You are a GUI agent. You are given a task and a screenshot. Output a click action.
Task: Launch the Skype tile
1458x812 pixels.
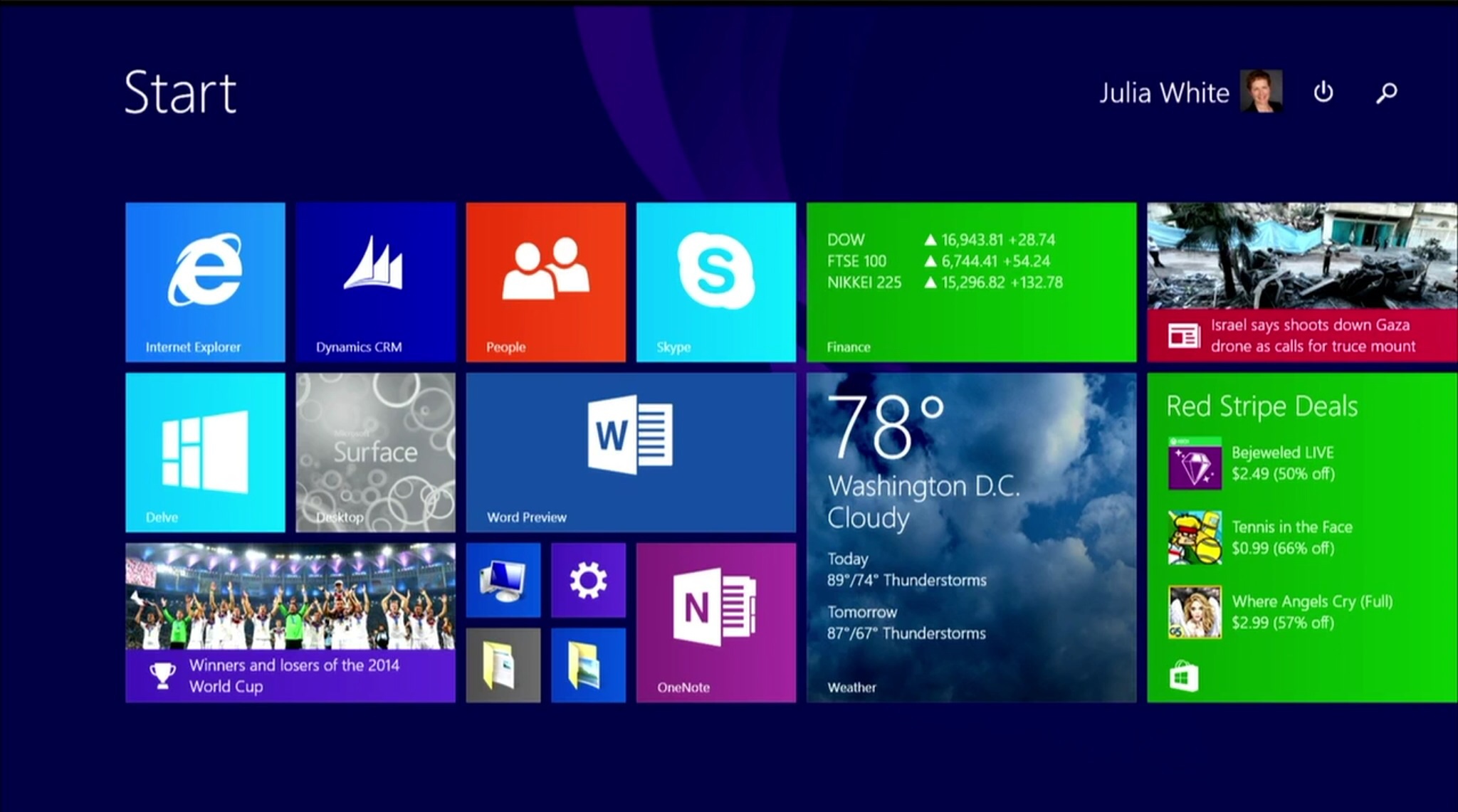point(716,282)
